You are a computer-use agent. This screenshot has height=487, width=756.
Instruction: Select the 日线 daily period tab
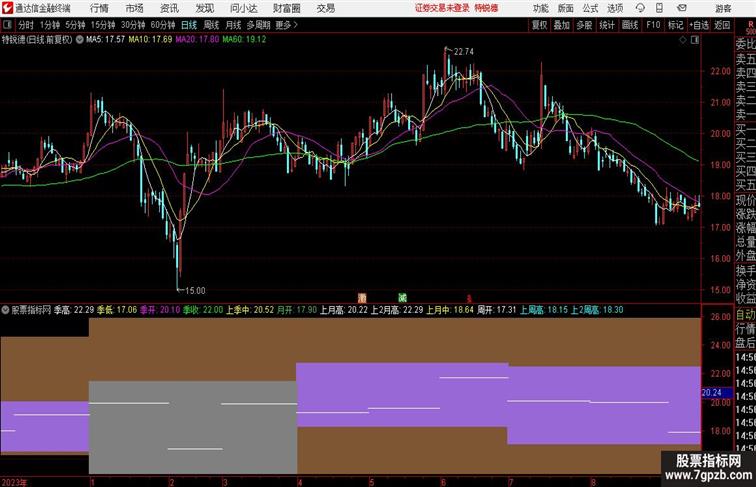[x=189, y=25]
